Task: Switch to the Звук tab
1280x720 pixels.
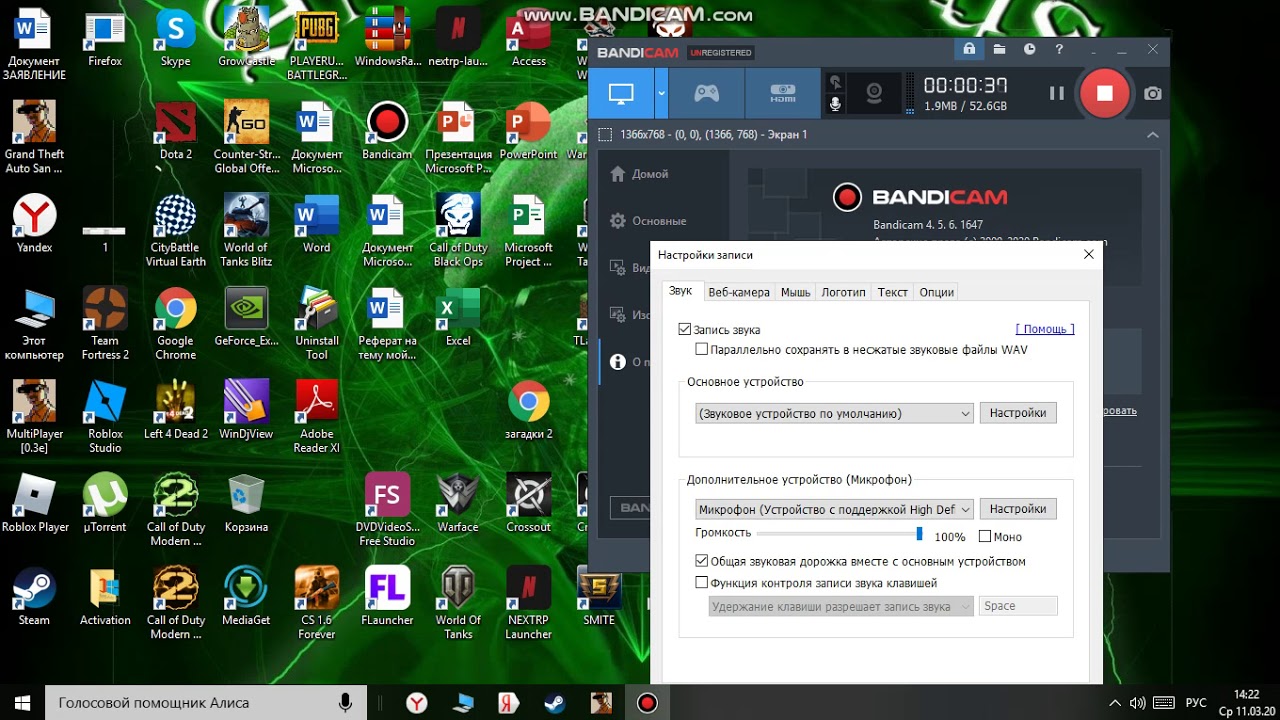Action: point(680,291)
